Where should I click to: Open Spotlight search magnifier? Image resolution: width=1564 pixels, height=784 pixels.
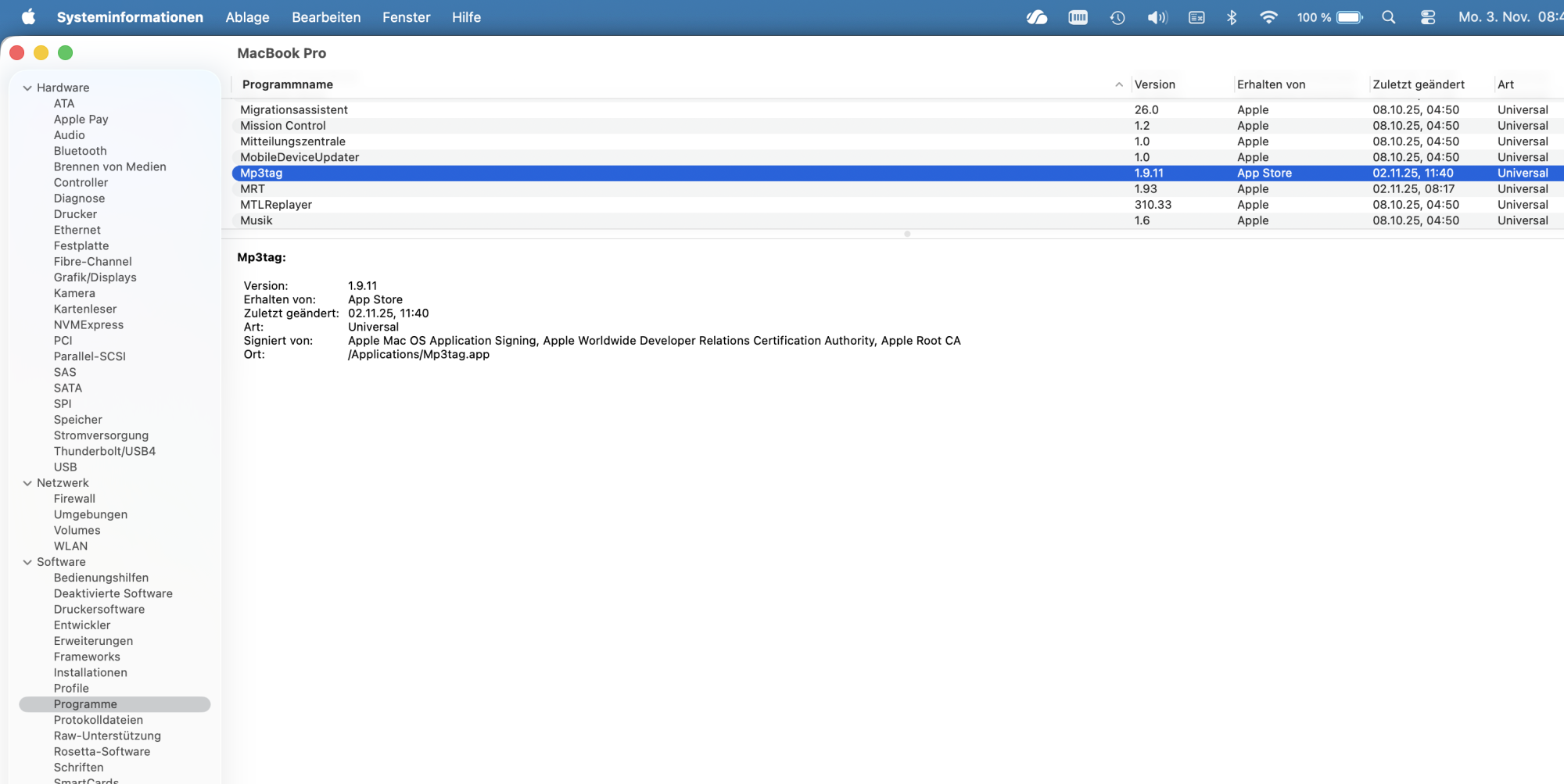pyautogui.click(x=1389, y=17)
